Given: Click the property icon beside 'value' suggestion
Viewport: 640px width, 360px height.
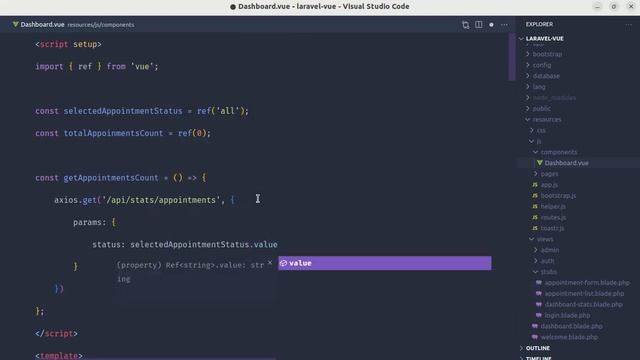Looking at the screenshot, I should (283, 263).
